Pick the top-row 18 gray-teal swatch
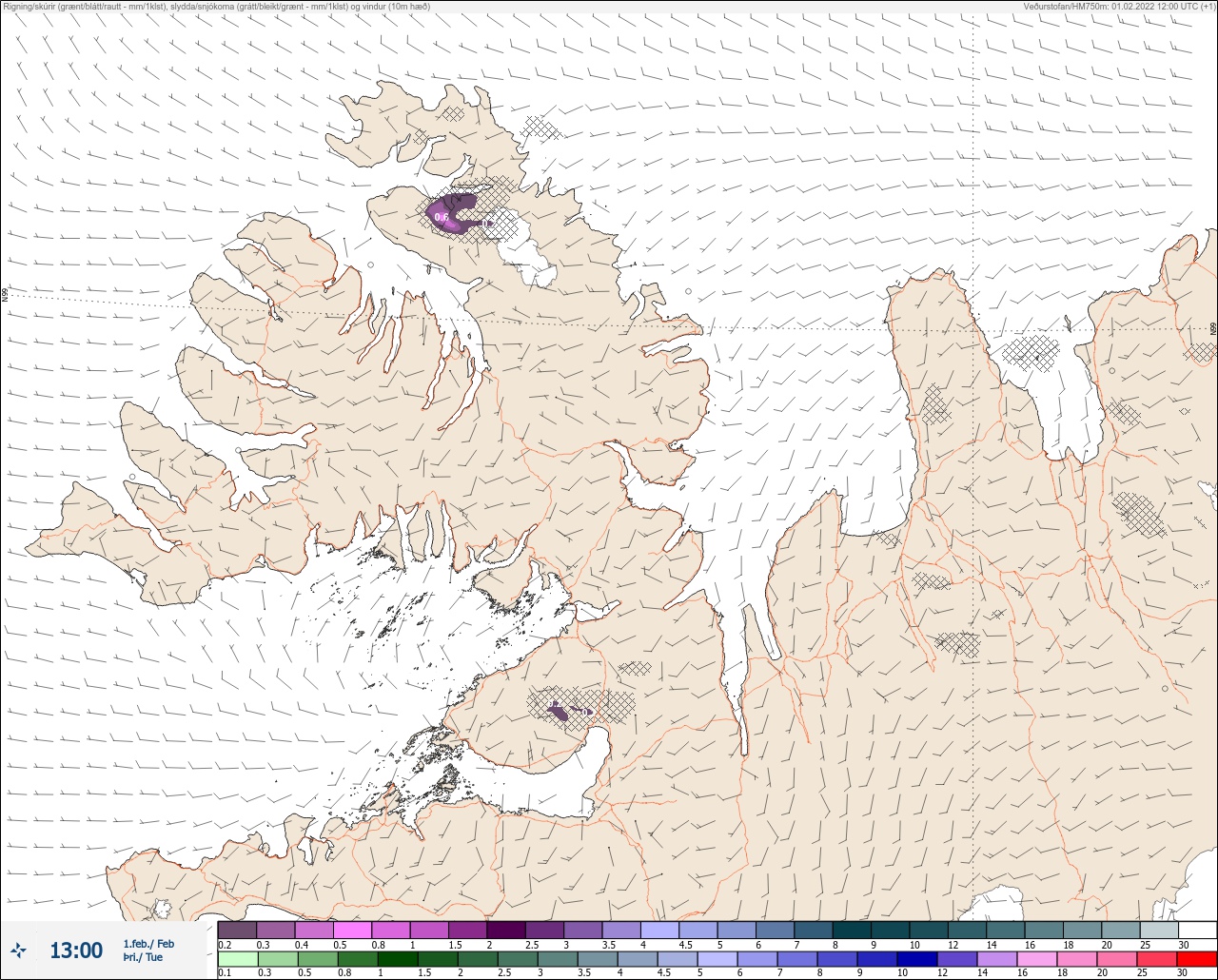This screenshot has height=980, width=1218. click(1082, 931)
